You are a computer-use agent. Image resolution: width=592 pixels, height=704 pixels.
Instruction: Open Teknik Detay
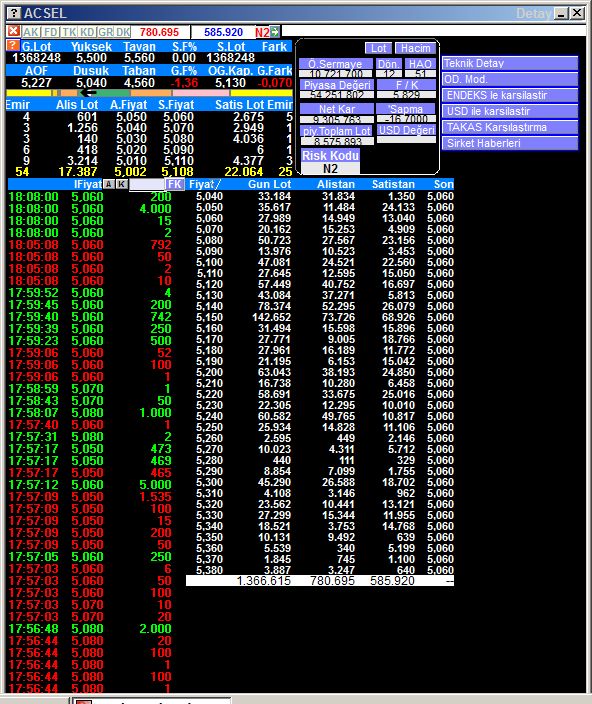510,63
